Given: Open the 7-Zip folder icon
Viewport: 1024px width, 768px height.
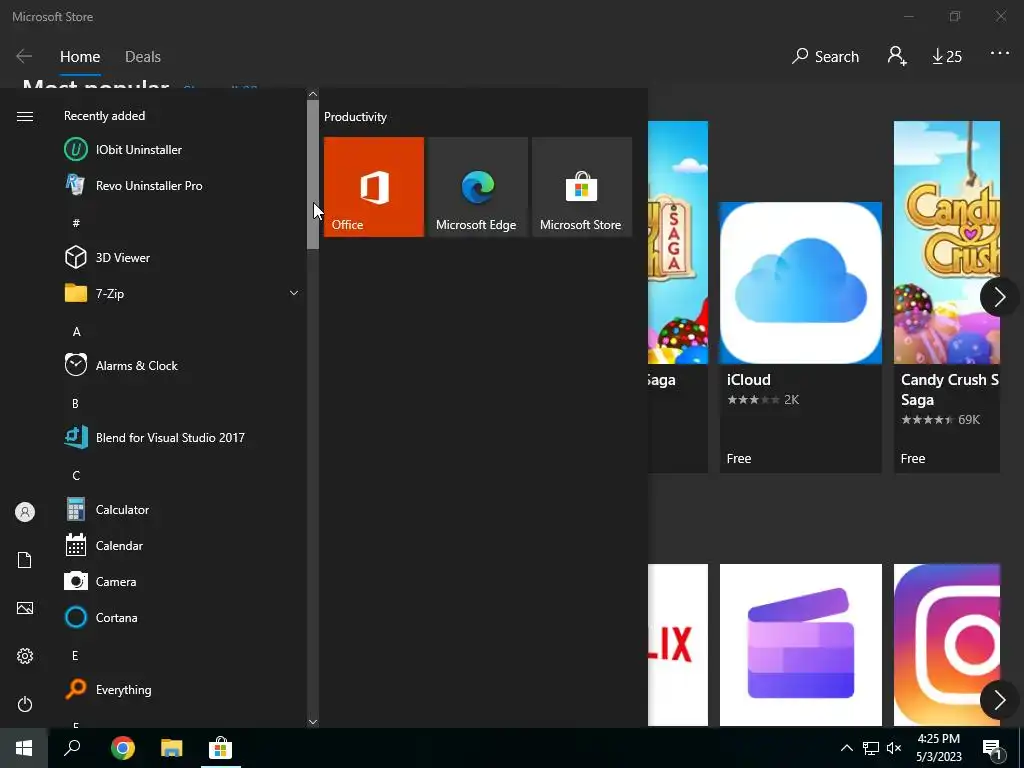Looking at the screenshot, I should (x=76, y=293).
